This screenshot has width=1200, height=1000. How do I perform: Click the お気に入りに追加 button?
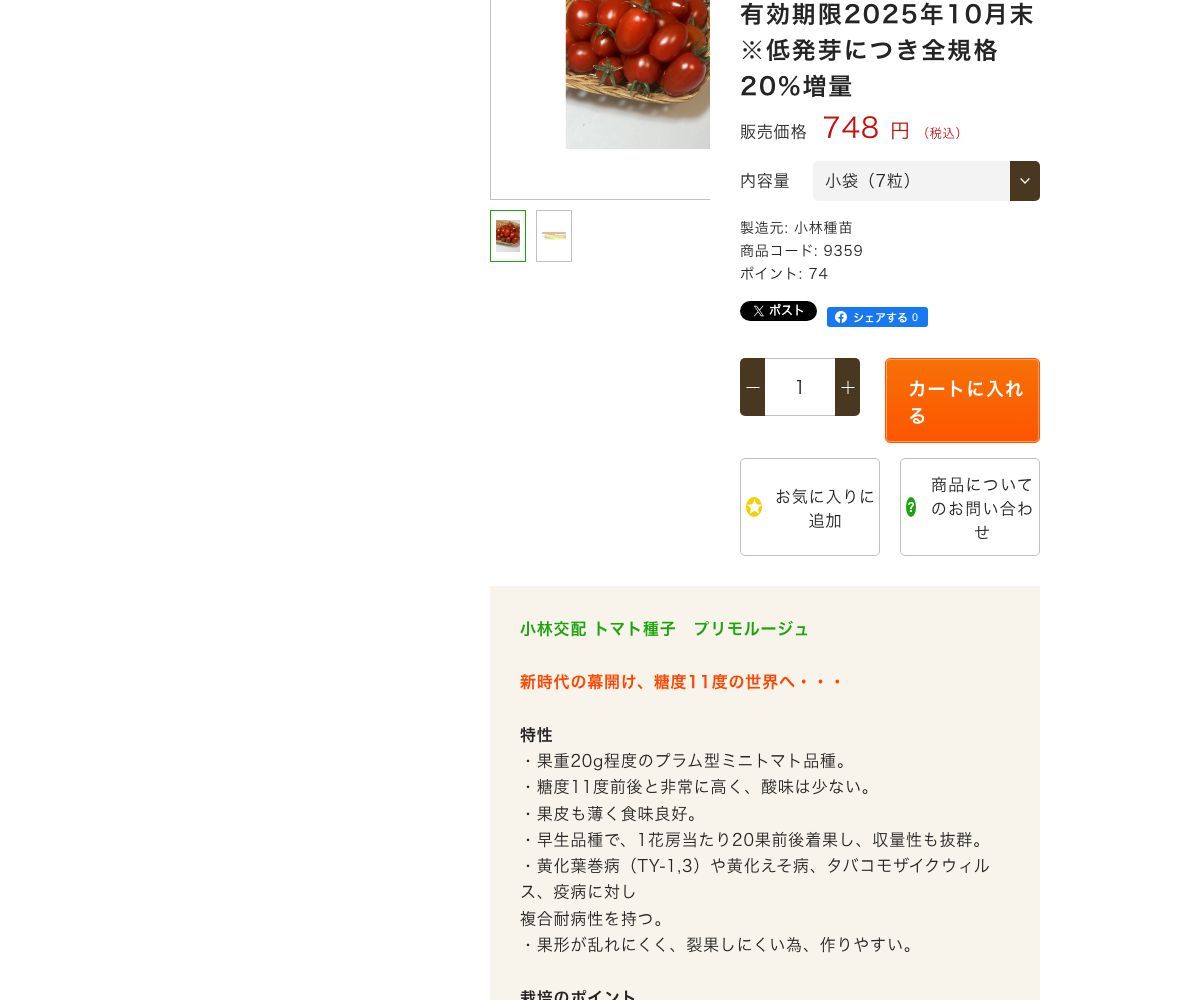coord(810,507)
